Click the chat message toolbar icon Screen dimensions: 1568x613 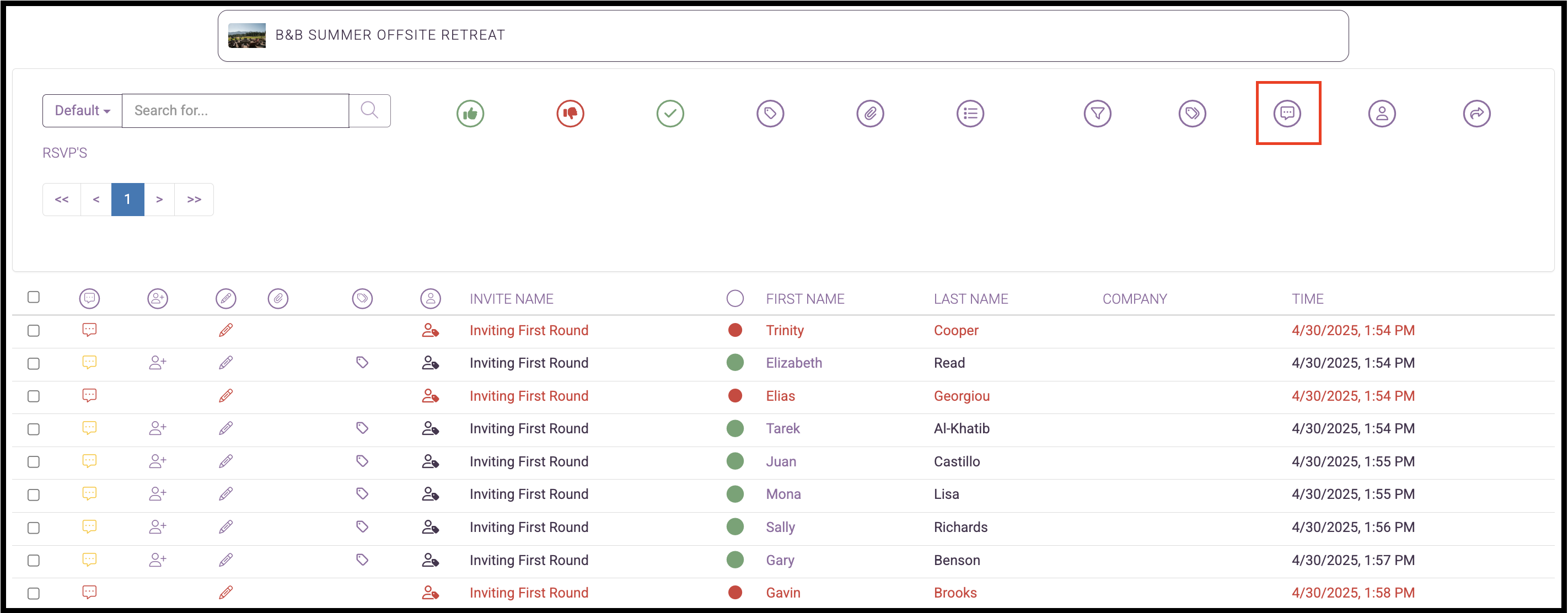pos(1287,113)
